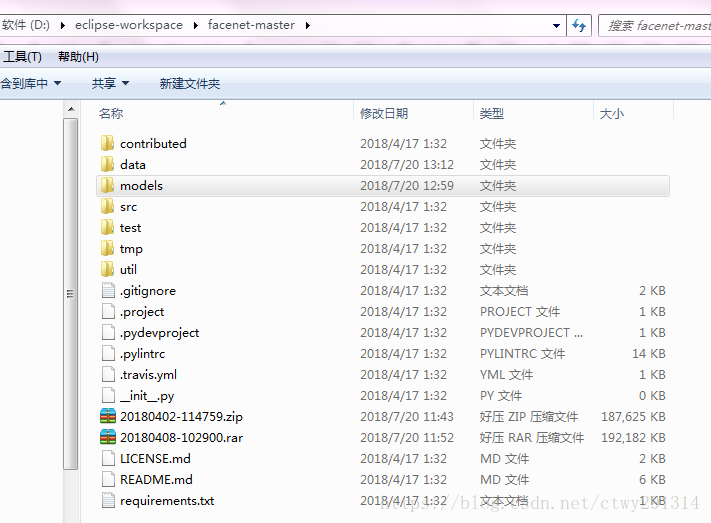Expand the arrow after 软件 (D:) breadcrumb
Image resolution: width=711 pixels, height=523 pixels.
pos(63,25)
